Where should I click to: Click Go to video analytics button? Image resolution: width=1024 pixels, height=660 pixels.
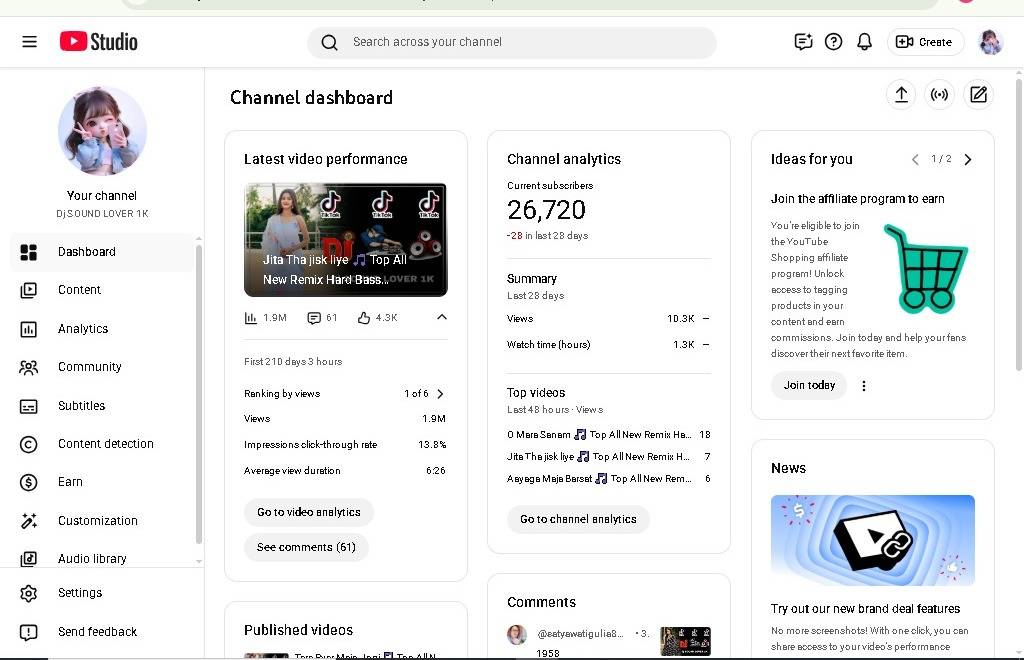[308, 512]
